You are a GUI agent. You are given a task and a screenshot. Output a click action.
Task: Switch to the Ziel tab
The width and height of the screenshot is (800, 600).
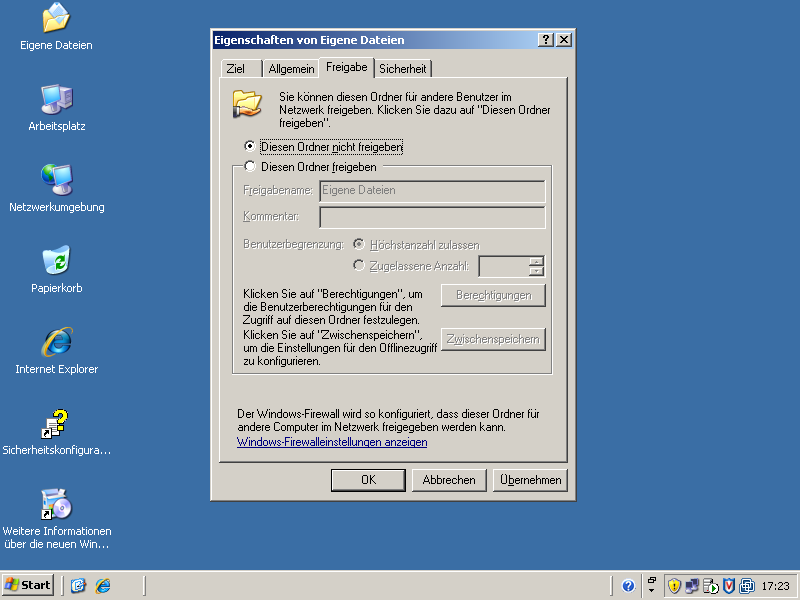(241, 69)
